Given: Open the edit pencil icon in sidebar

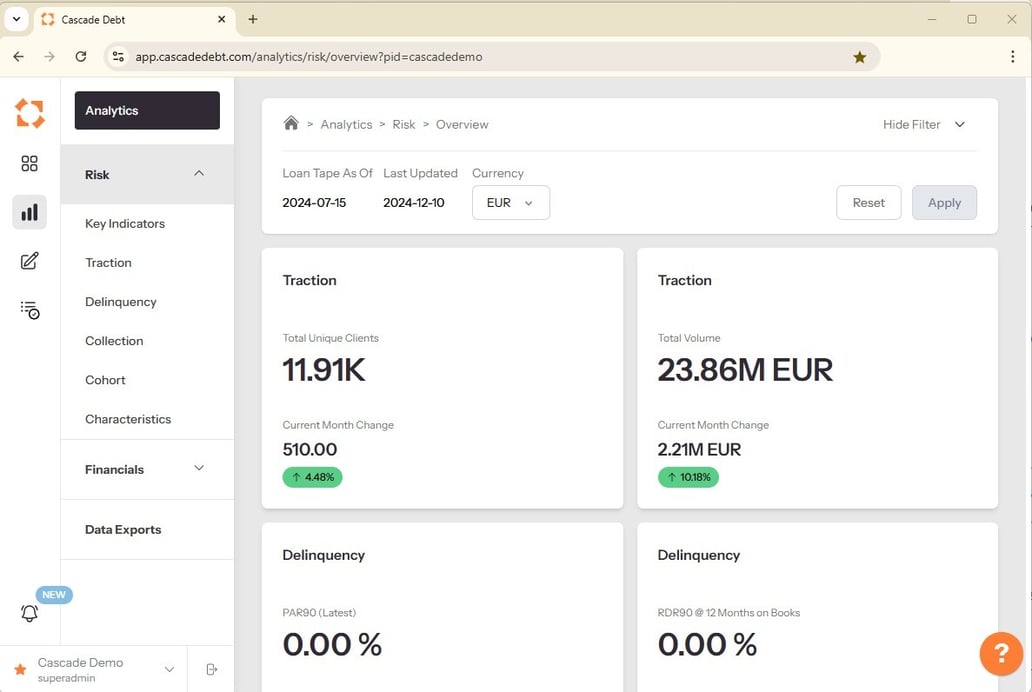Looking at the screenshot, I should (30, 261).
